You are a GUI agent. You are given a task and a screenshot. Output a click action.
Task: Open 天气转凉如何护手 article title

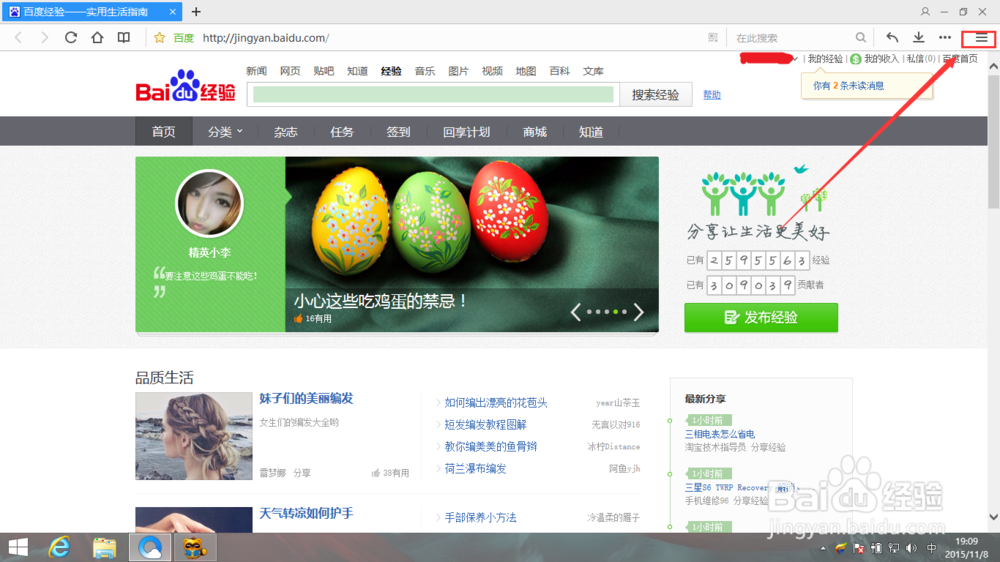click(306, 514)
